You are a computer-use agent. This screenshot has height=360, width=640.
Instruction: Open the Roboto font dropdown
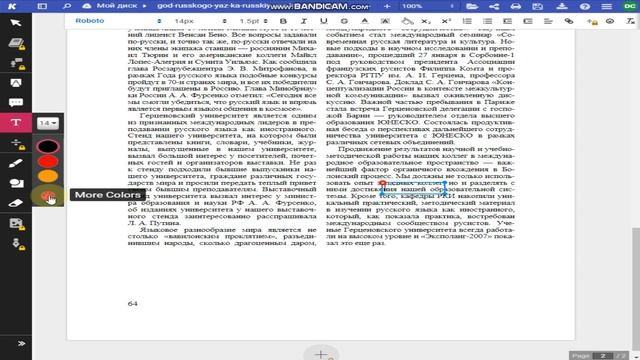coord(118,21)
